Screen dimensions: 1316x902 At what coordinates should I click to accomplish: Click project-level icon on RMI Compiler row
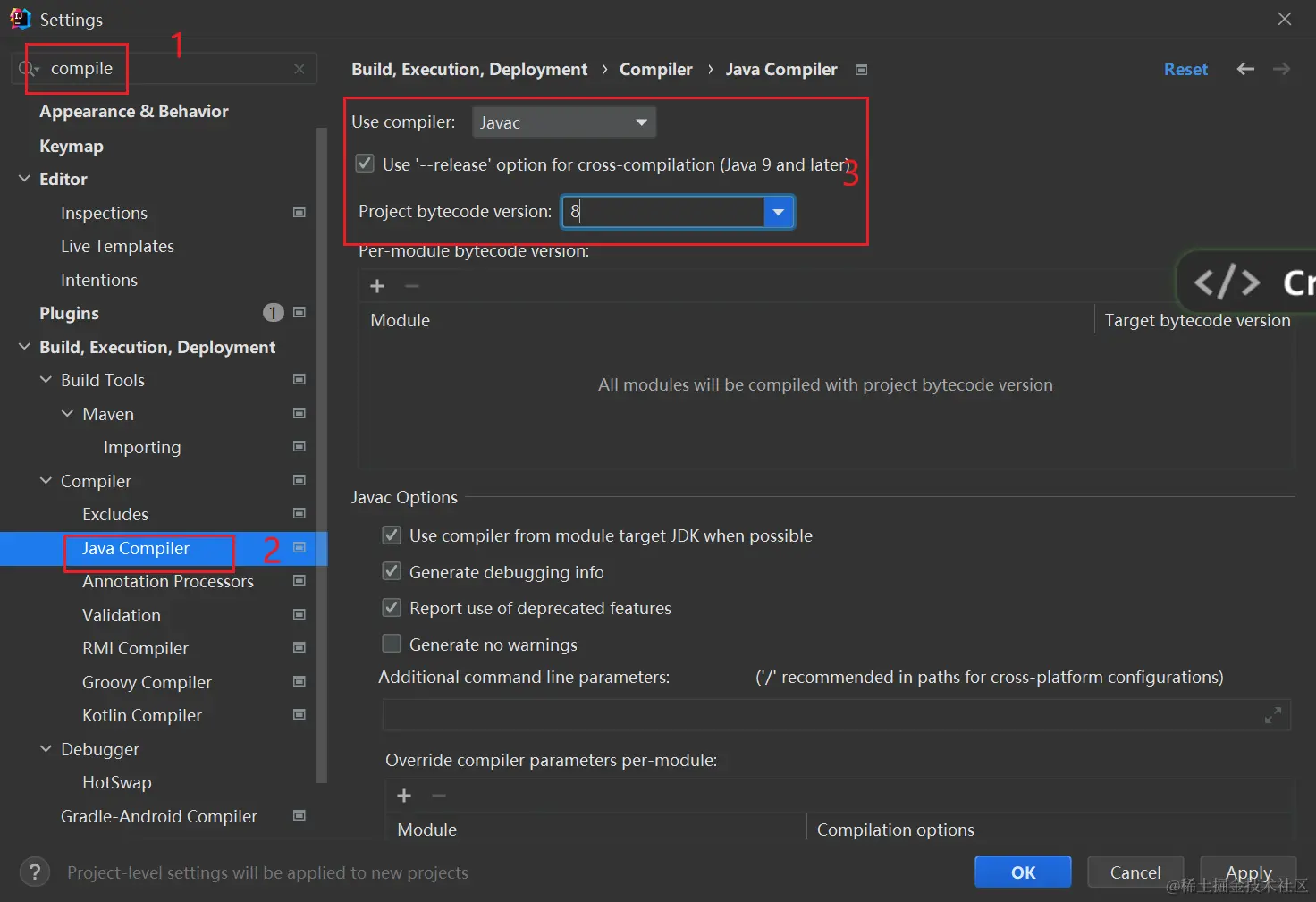[299, 647]
